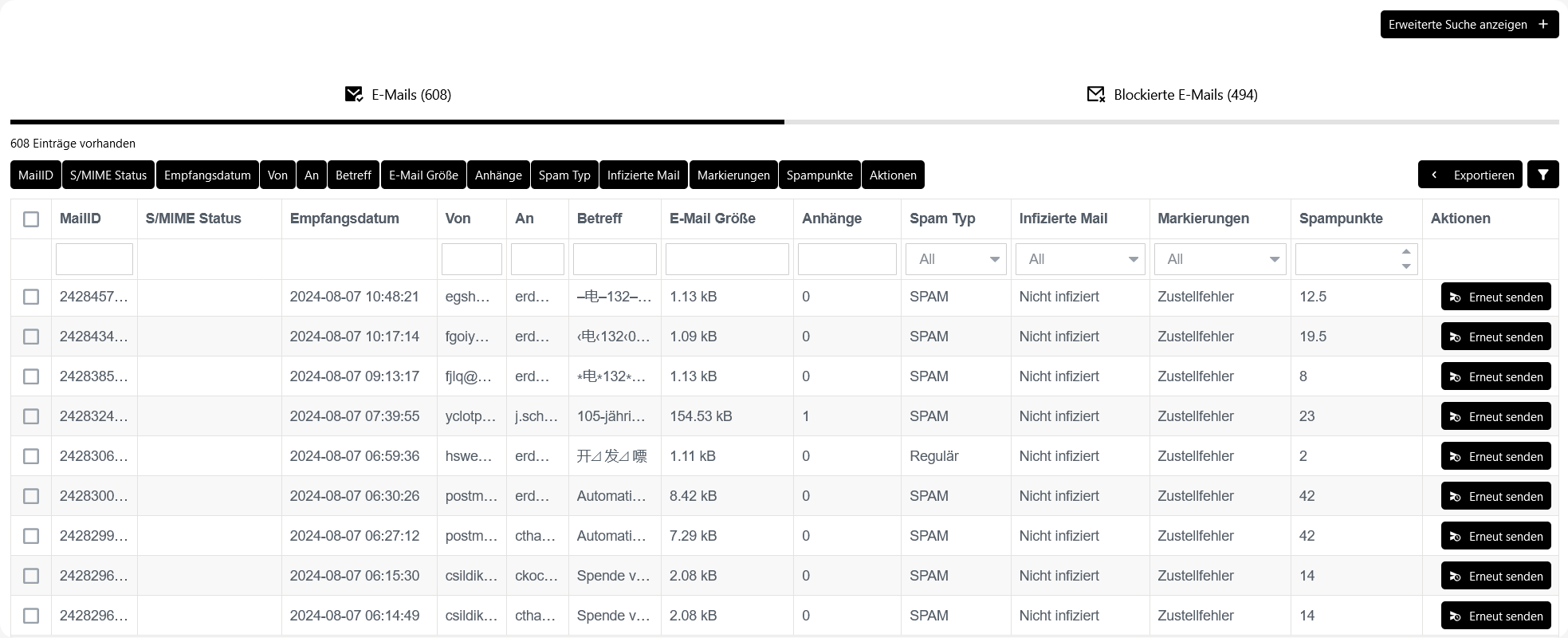1568x638 pixels.
Task: Click the Exportieren button
Action: [x=1470, y=175]
